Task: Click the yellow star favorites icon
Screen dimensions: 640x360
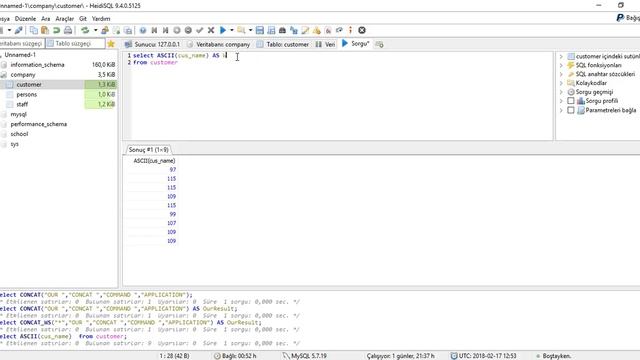Action: click(x=111, y=44)
